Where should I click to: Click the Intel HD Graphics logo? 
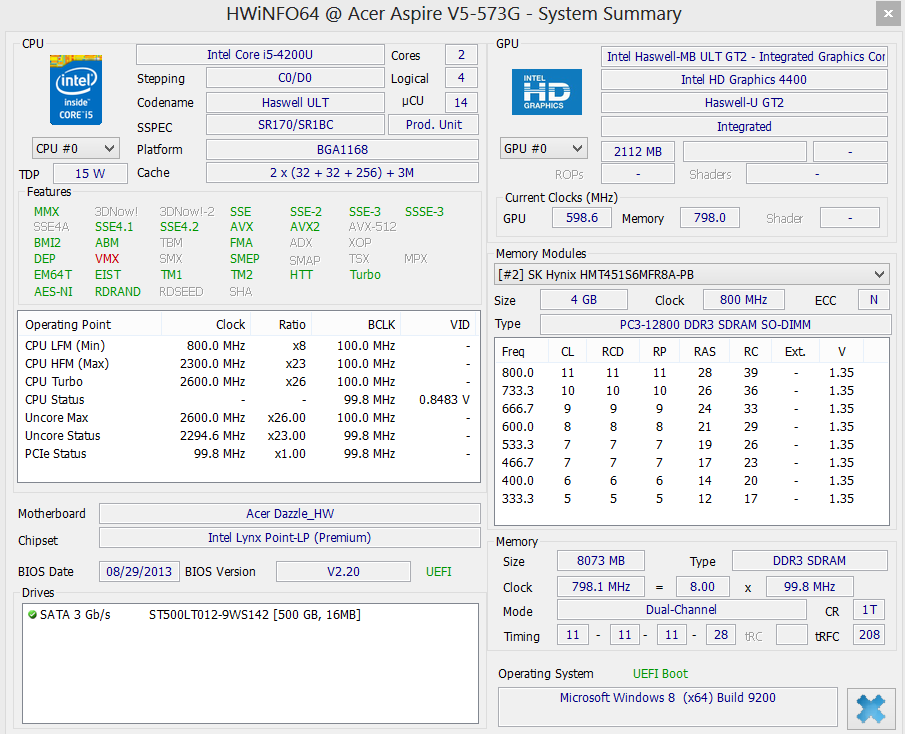(547, 92)
